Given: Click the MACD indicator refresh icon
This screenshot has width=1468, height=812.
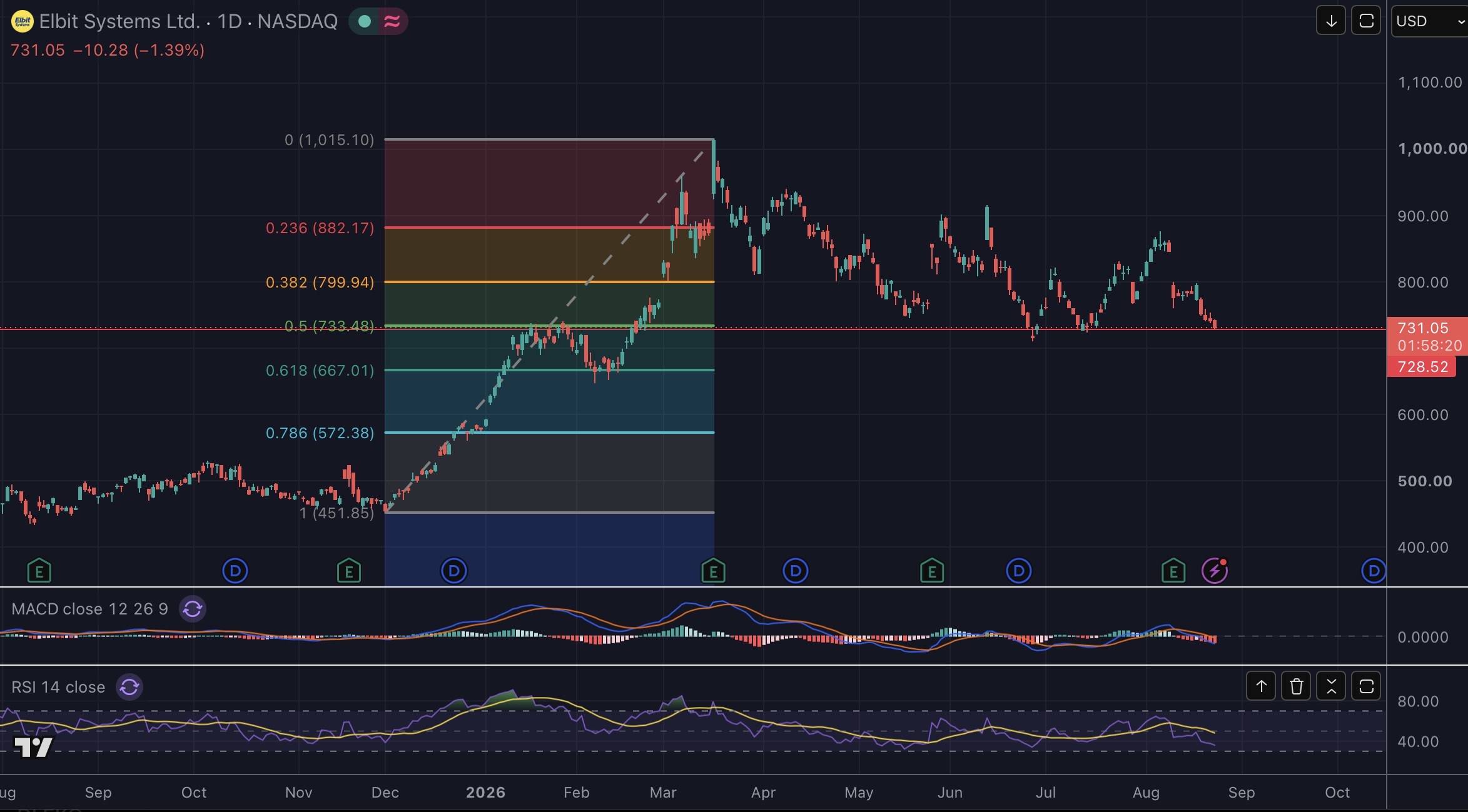Looking at the screenshot, I should click(193, 609).
